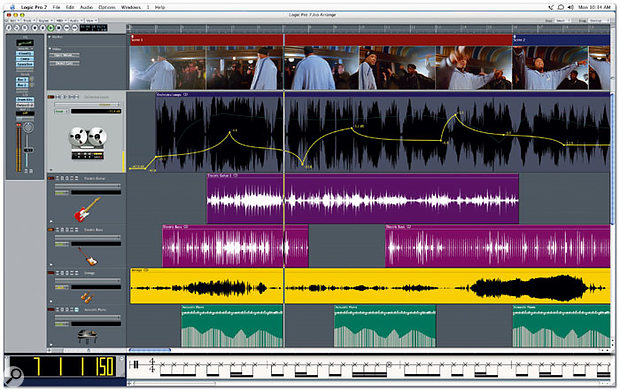
Task: Click the Bus 1 send level knob
Action: tap(32, 79)
